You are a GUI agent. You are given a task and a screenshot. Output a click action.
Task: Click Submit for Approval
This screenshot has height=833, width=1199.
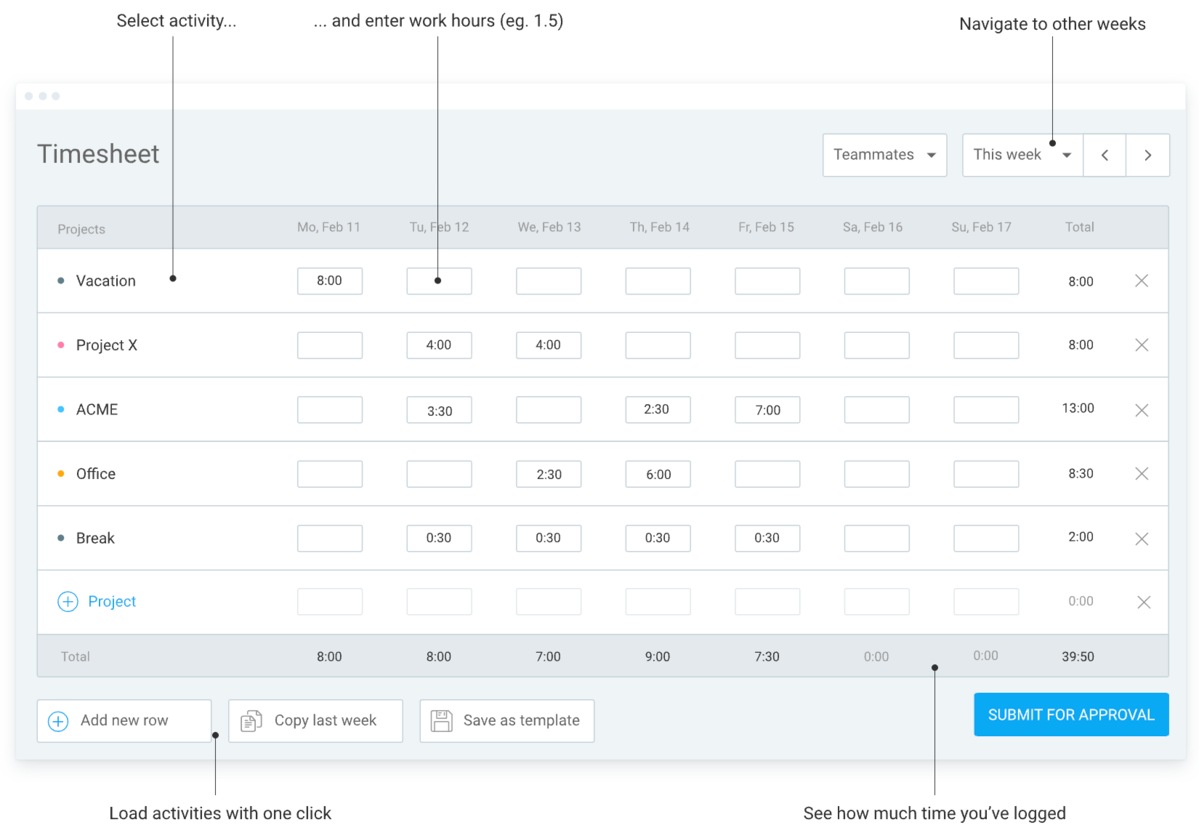(1070, 714)
